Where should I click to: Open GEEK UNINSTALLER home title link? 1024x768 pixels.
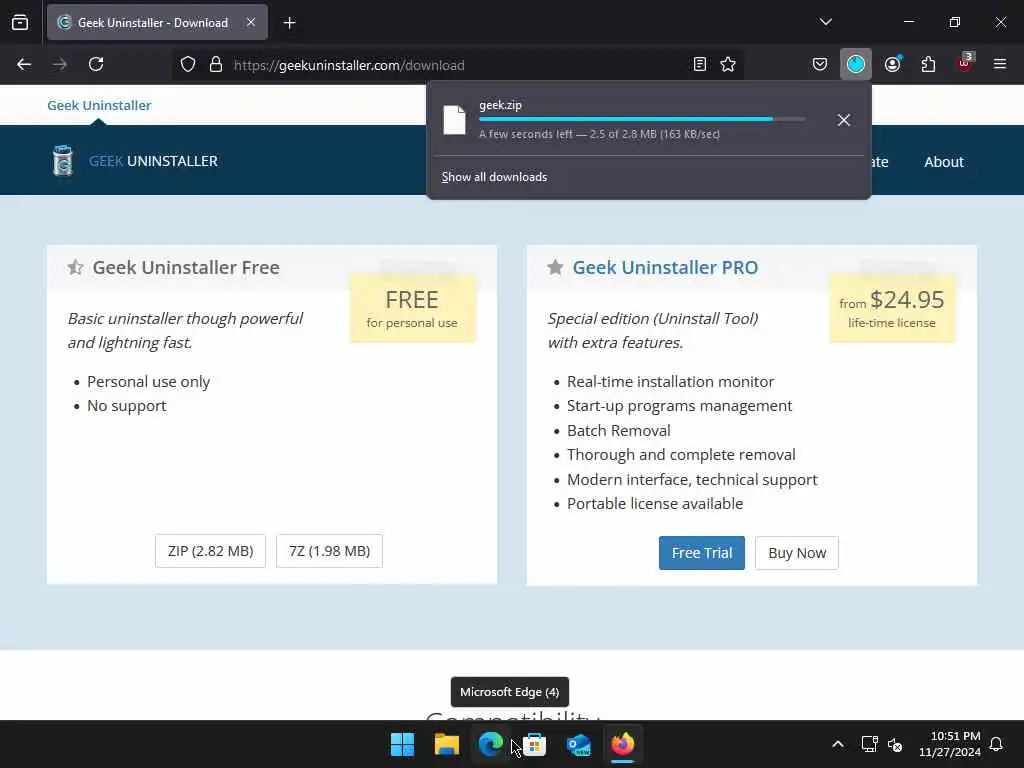(x=153, y=161)
